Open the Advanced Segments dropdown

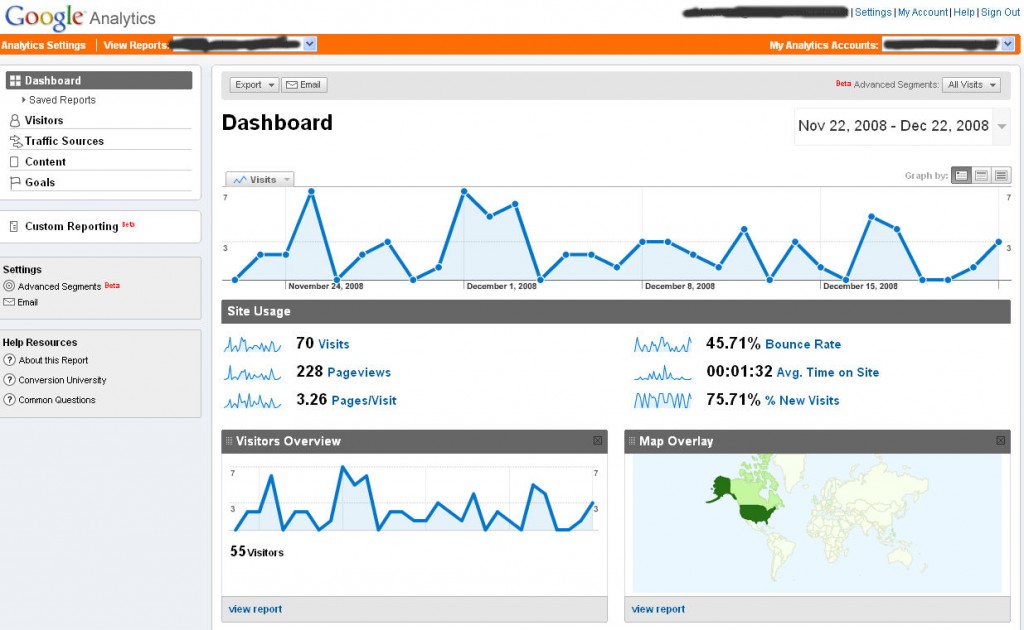tap(971, 84)
